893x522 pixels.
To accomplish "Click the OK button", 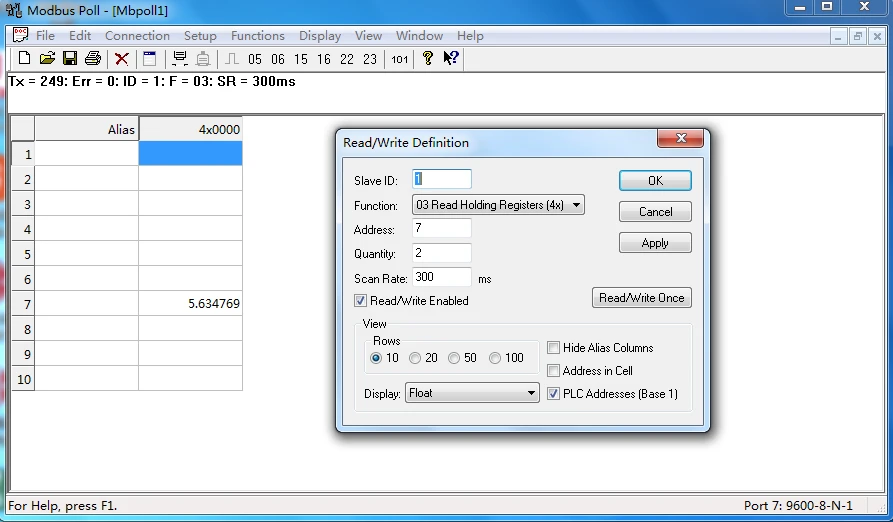I will click(655, 180).
